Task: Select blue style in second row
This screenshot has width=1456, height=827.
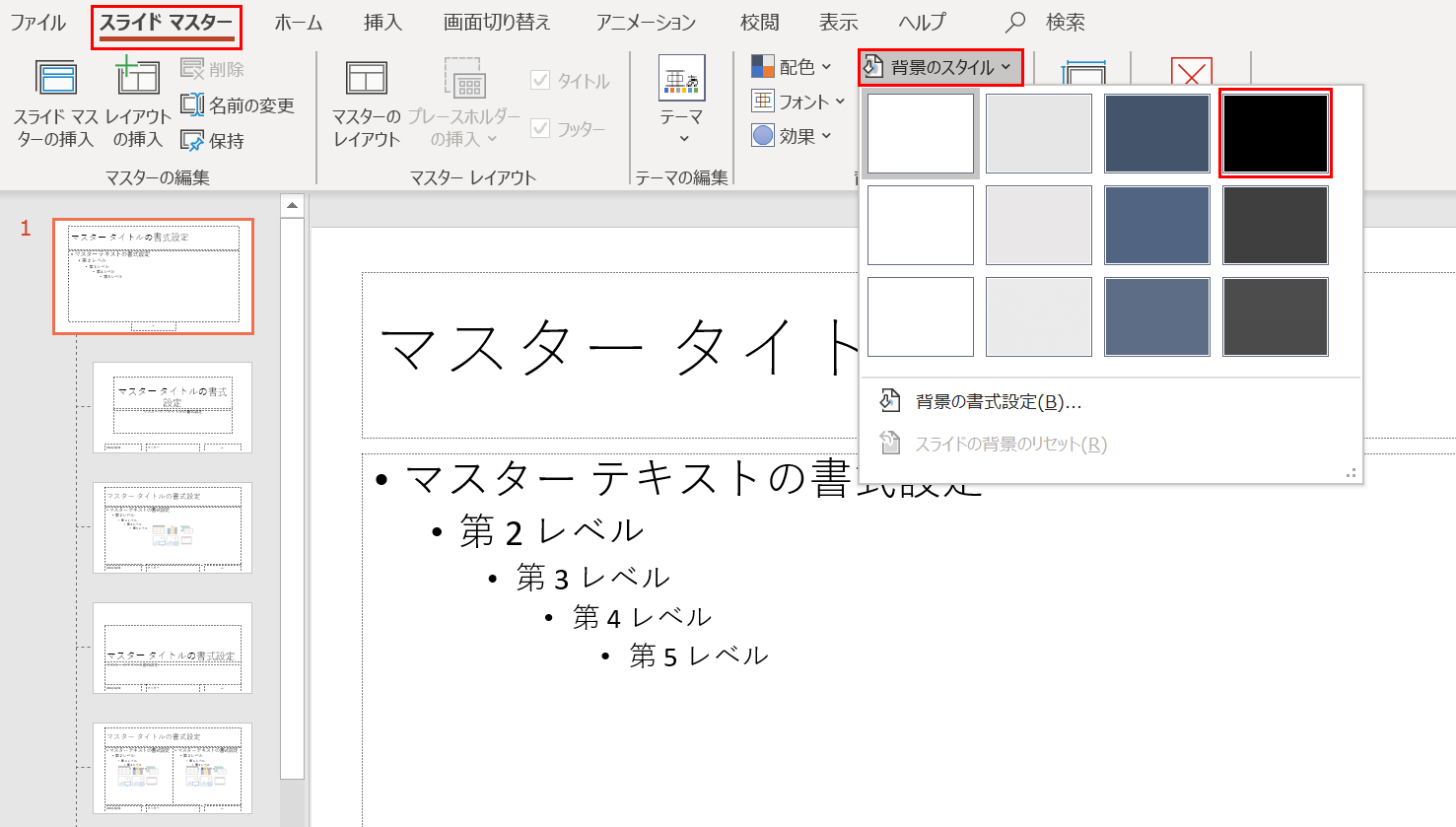Action: pyautogui.click(x=1157, y=225)
